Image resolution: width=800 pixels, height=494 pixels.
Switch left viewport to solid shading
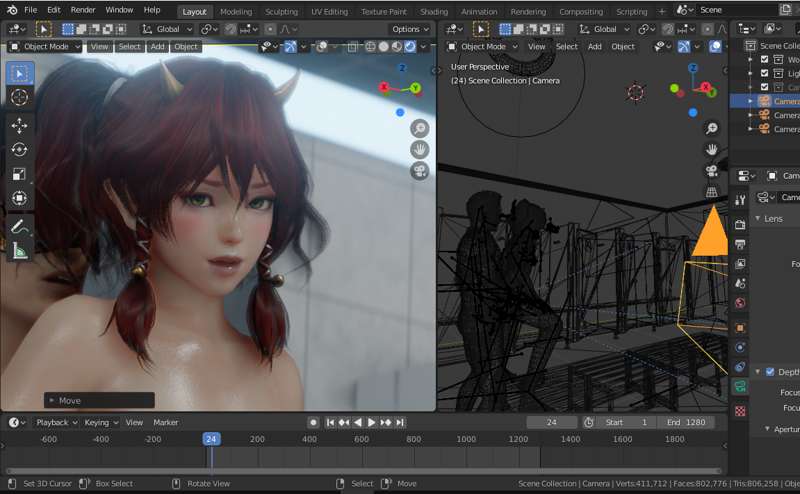click(384, 47)
